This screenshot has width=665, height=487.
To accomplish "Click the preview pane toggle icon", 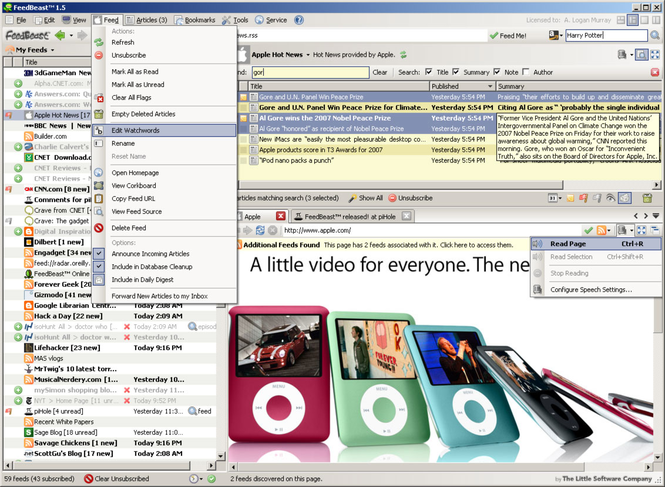I will pos(642,55).
